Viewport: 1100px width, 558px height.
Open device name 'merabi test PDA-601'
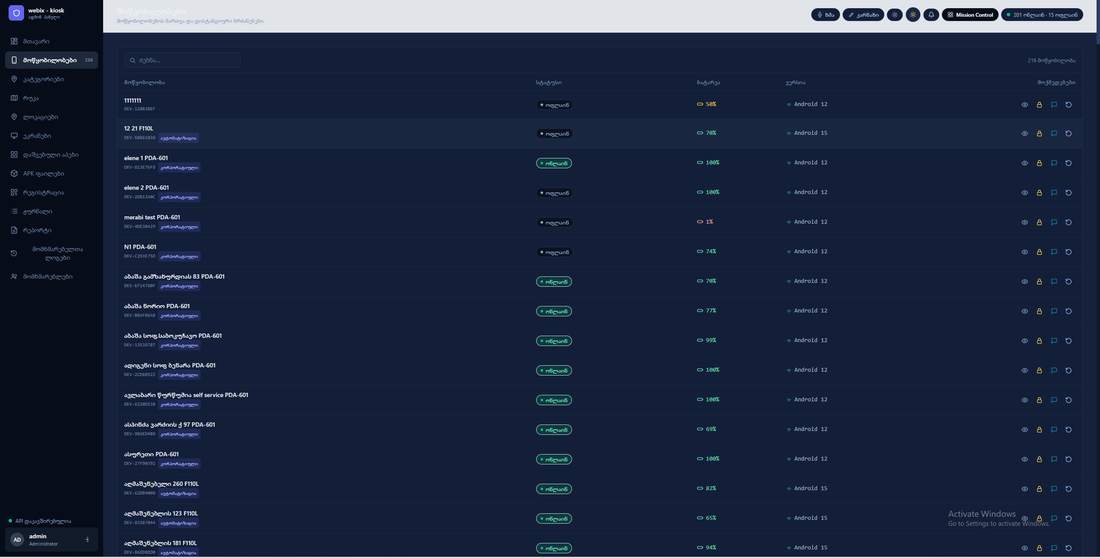point(152,218)
